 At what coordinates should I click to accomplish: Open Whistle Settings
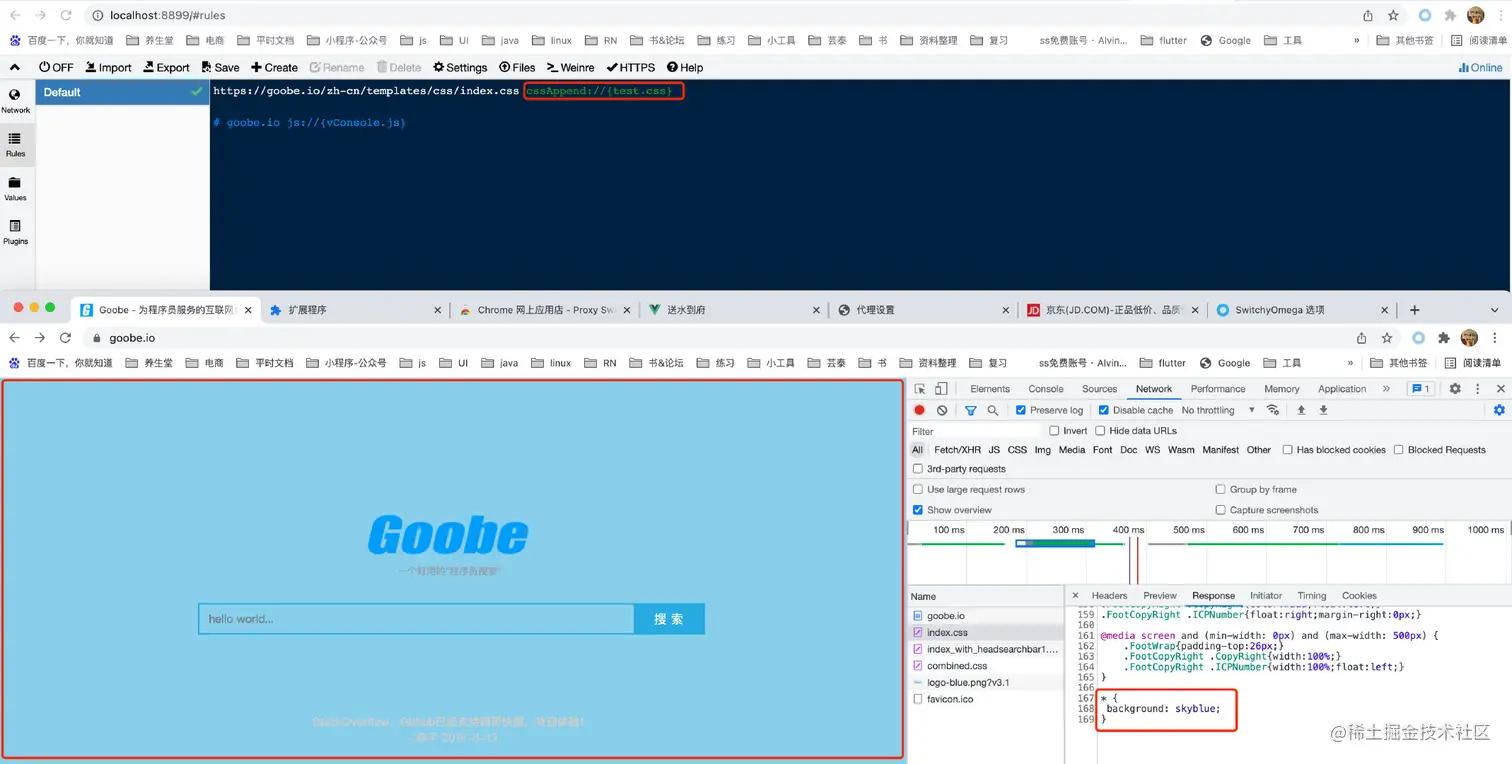click(460, 67)
